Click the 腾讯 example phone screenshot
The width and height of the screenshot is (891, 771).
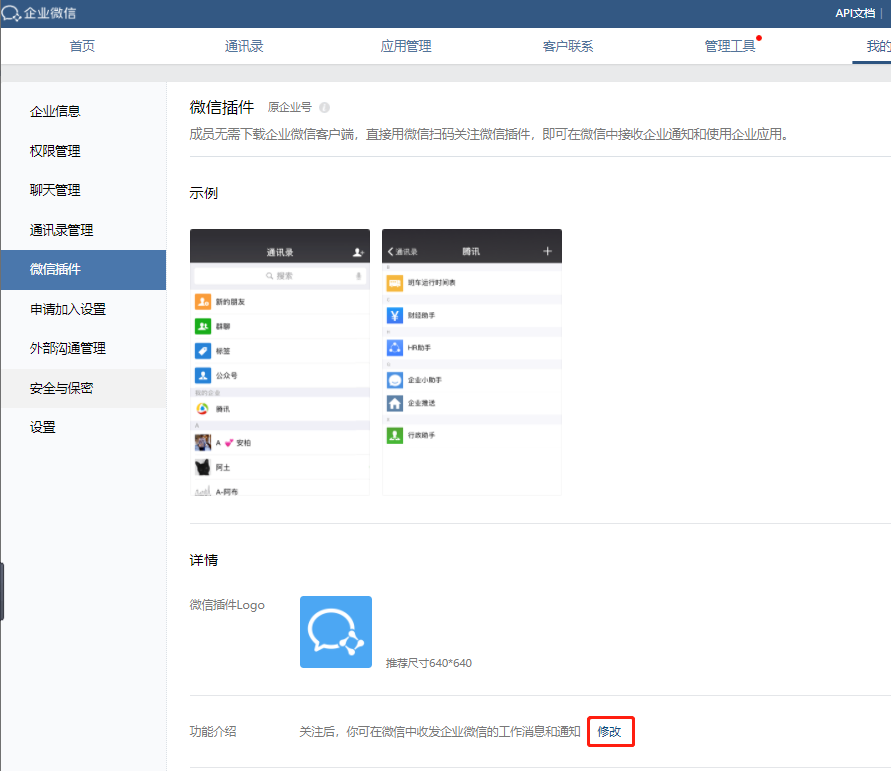(x=472, y=362)
